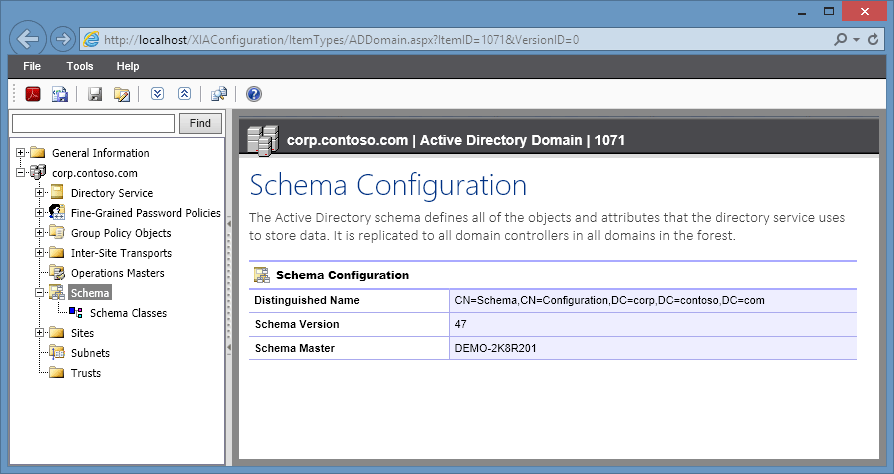Viewport: 894px width, 474px height.
Task: Click the Inter-Site Transports folder icon
Action: (57, 252)
